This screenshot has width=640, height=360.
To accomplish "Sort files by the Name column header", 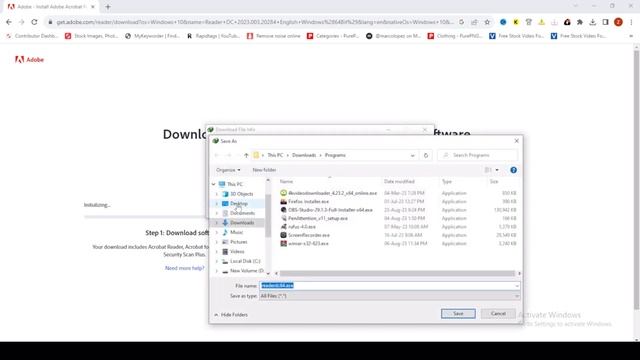I will [x=287, y=181].
